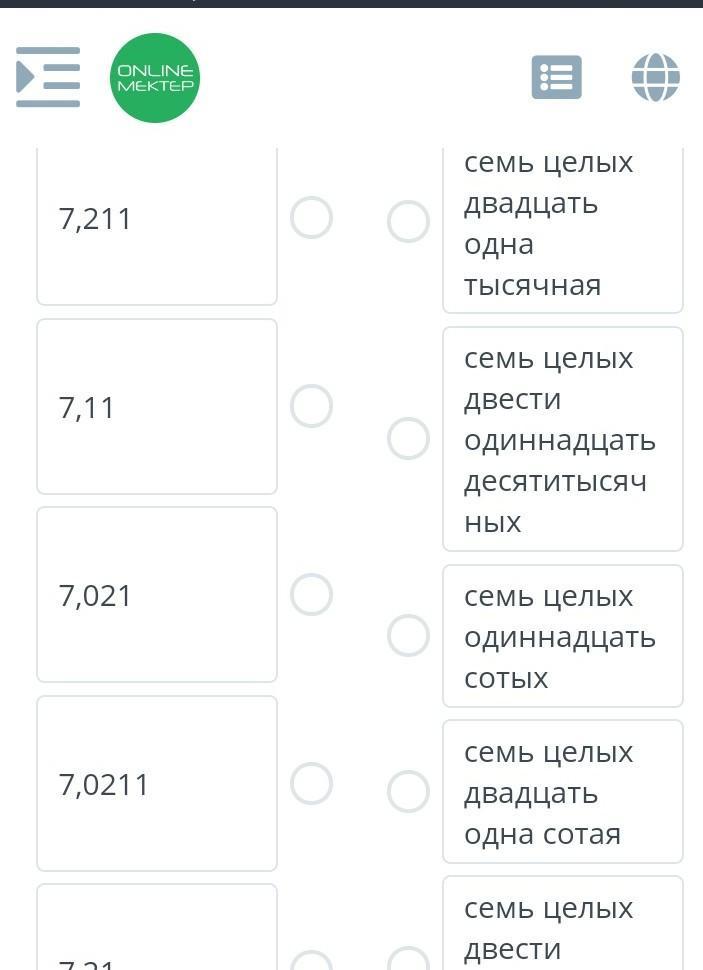Click the 7,021 number card
The image size is (703, 970).
coord(157,594)
